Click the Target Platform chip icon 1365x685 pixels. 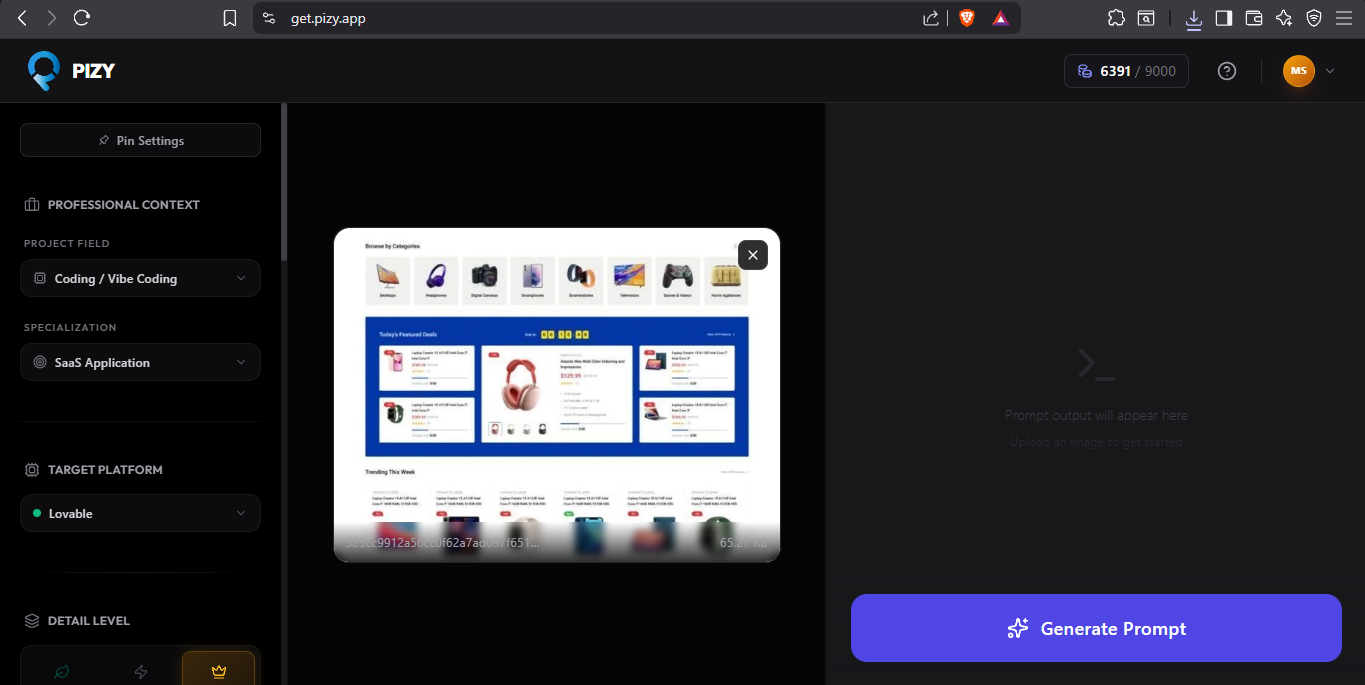pos(31,469)
